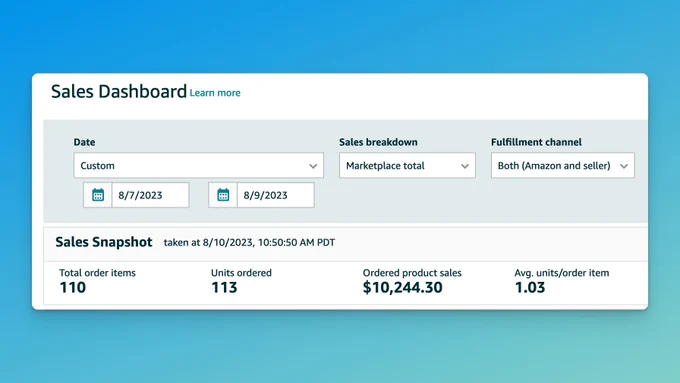This screenshot has width=680, height=383.
Task: Click the Total order items label
Action: pos(98,273)
